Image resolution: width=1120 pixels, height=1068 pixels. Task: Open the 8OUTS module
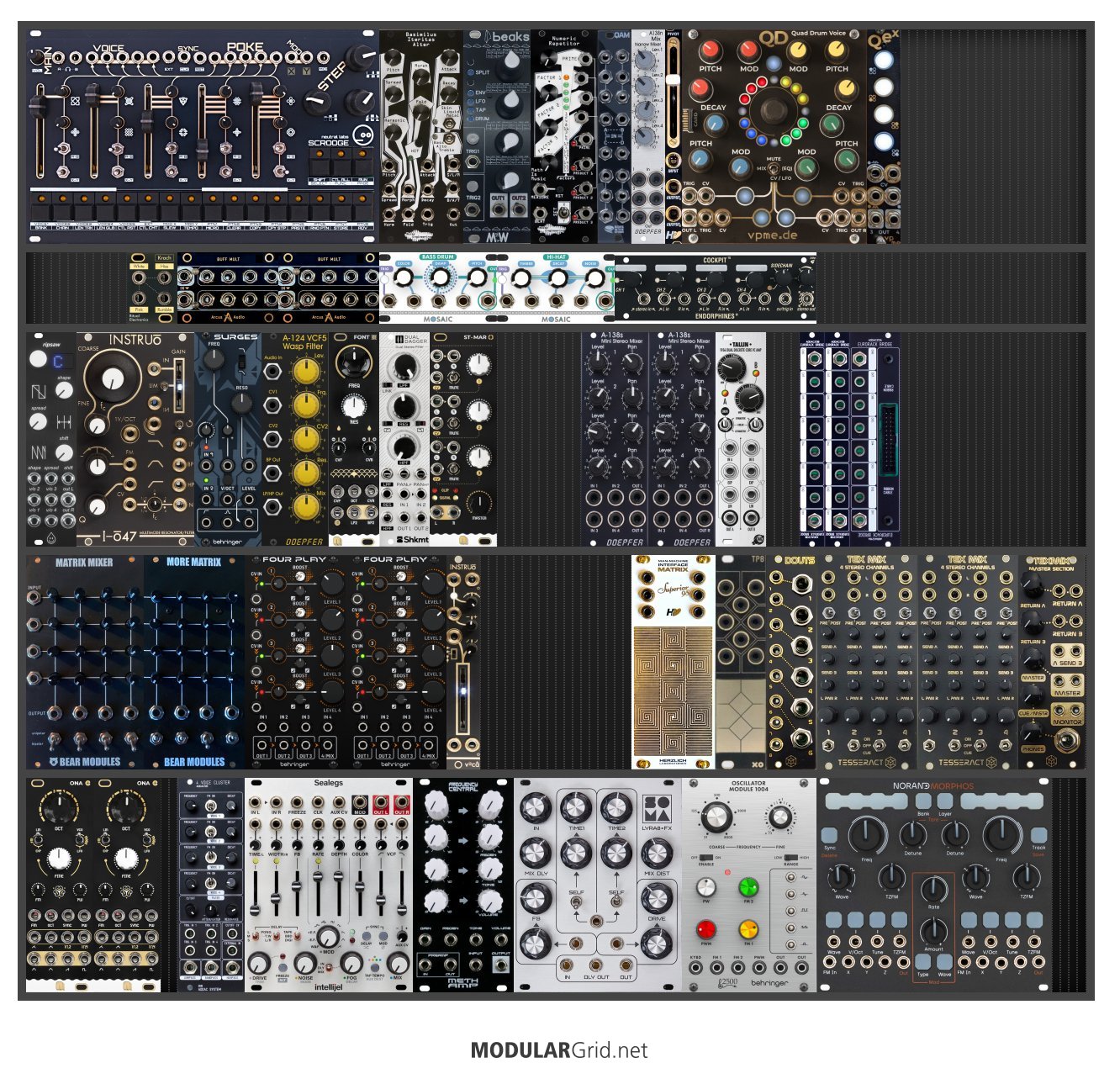click(791, 662)
